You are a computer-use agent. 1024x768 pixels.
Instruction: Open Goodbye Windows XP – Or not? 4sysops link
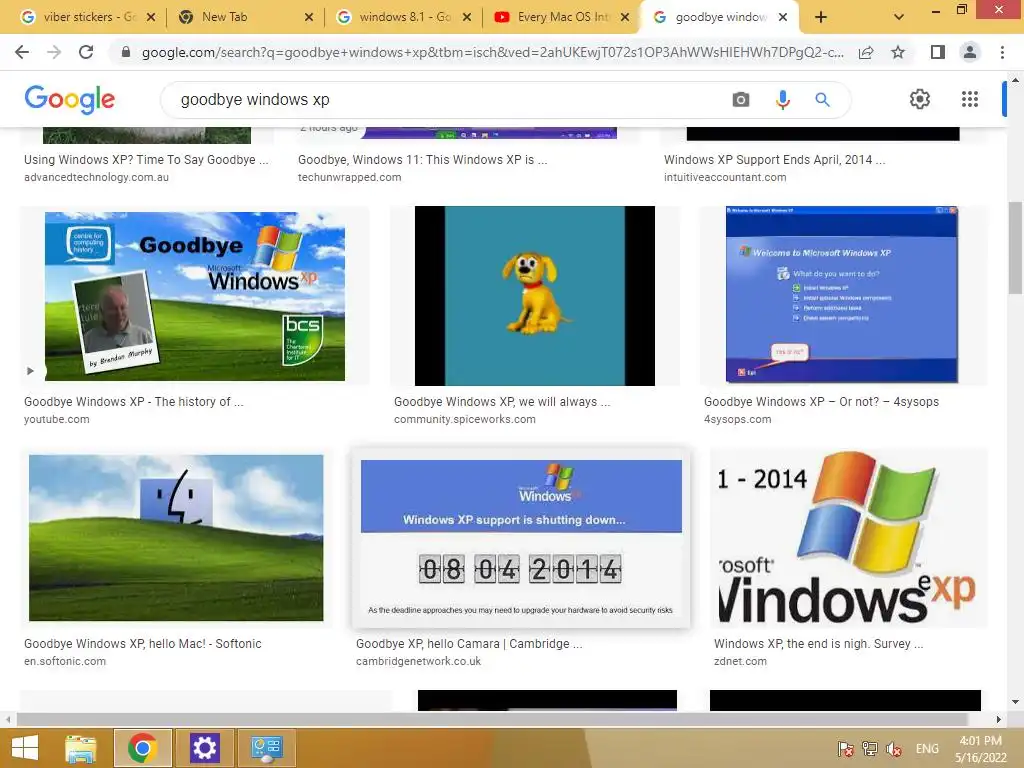coord(822,402)
